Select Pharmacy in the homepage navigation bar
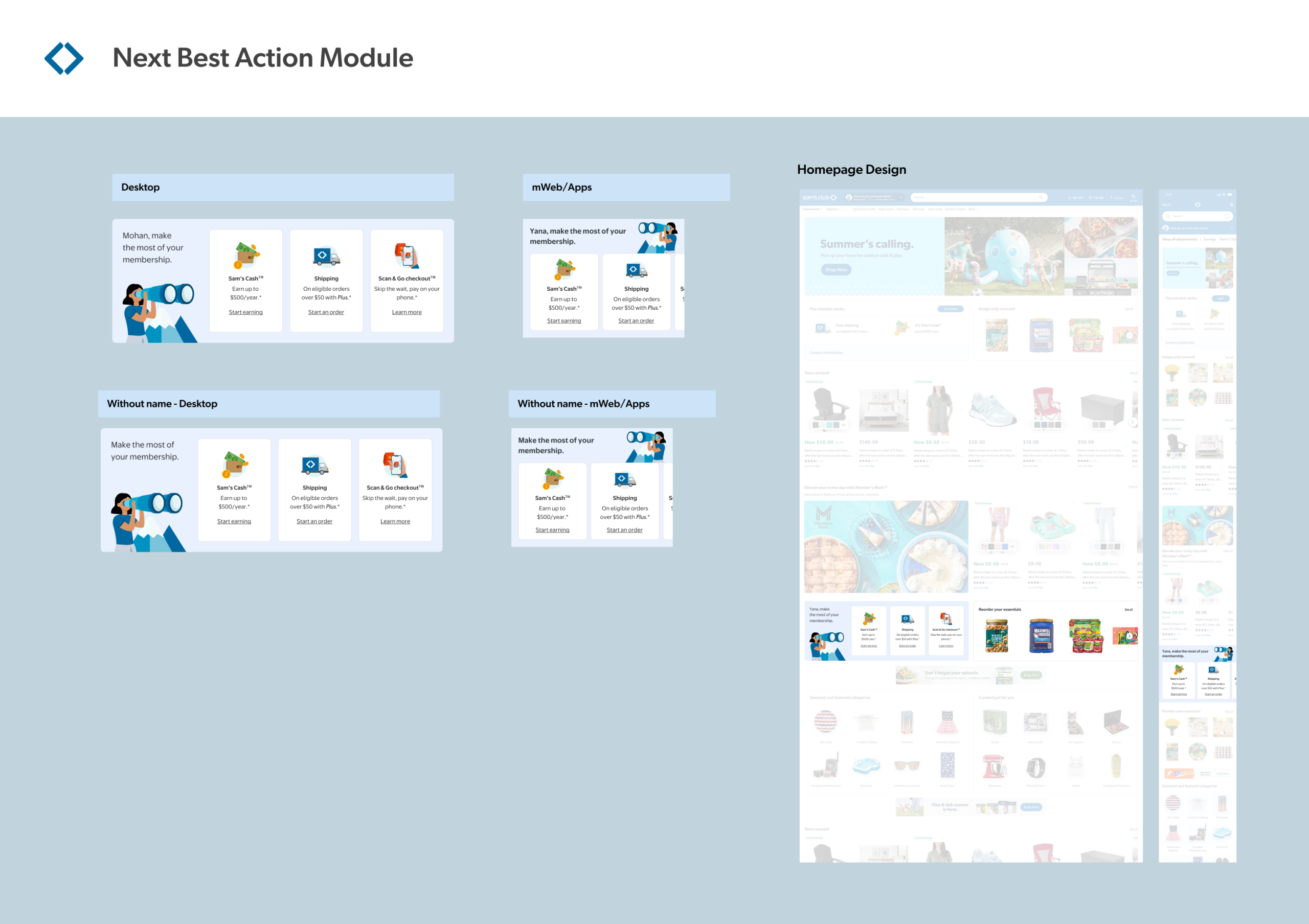The height and width of the screenshot is (924, 1309). (903, 209)
